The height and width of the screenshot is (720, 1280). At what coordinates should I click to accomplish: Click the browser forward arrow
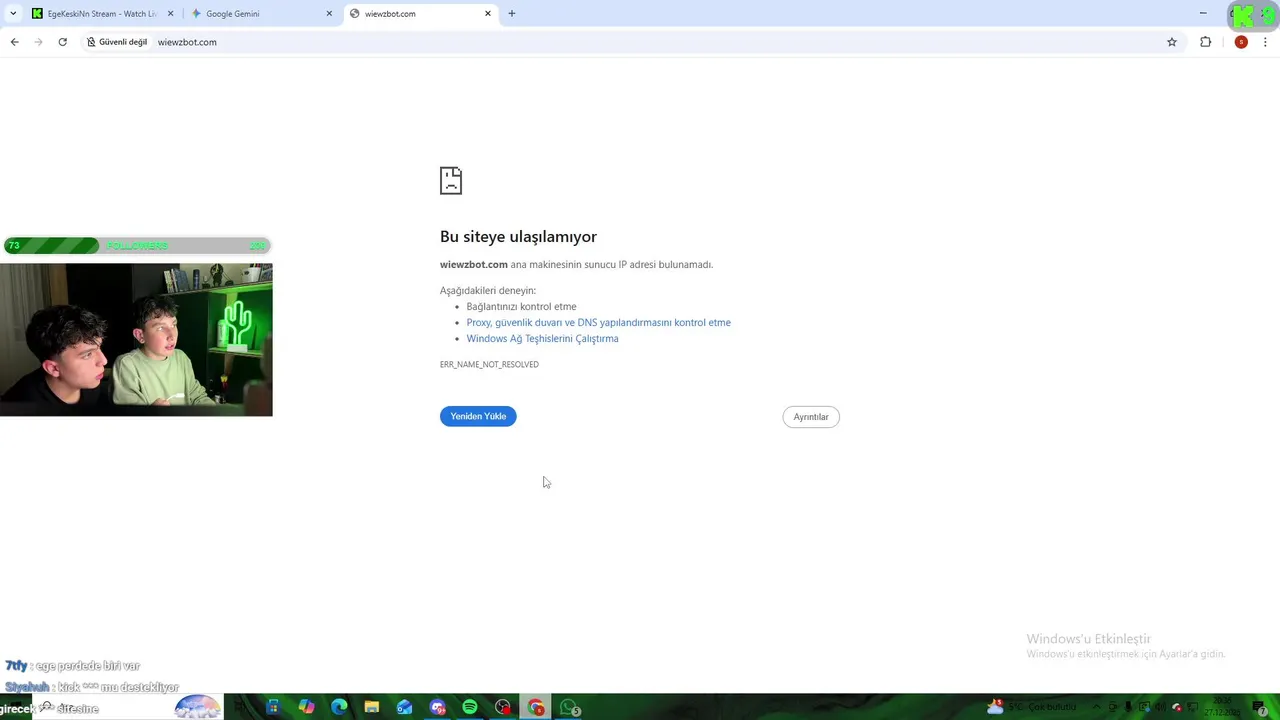pyautogui.click(x=38, y=42)
